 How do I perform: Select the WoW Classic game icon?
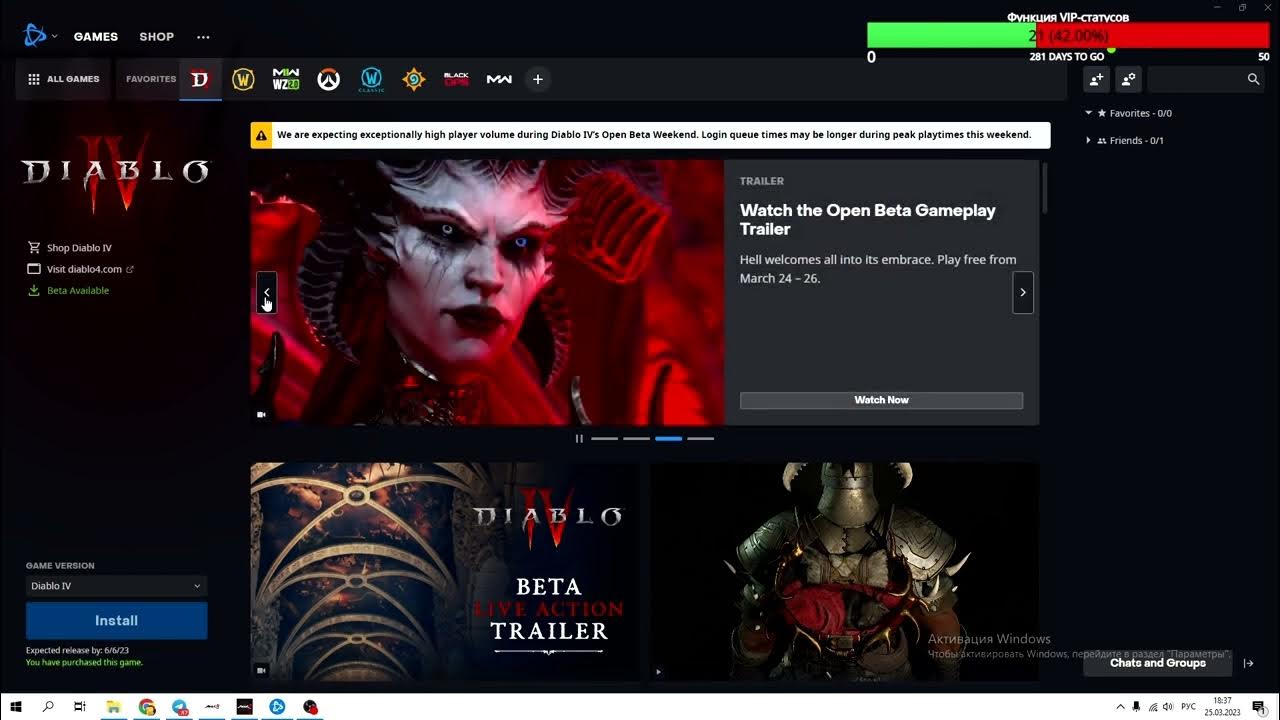pos(371,79)
